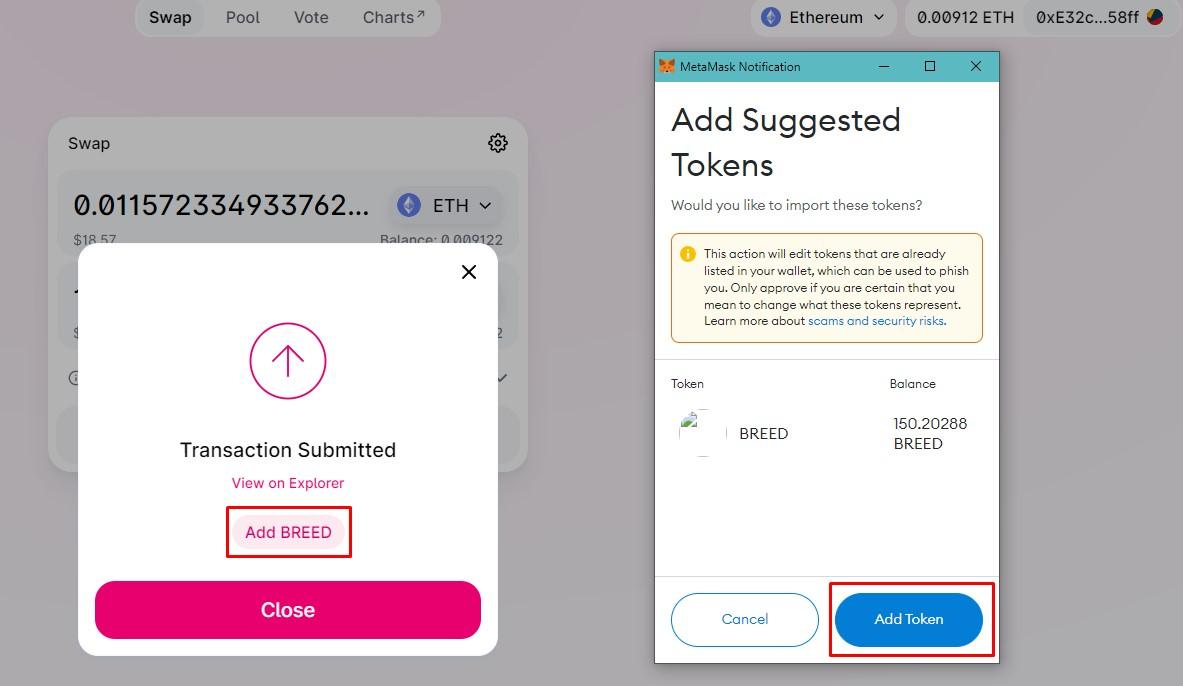Close the Transaction Submitted dialog with X

(469, 272)
